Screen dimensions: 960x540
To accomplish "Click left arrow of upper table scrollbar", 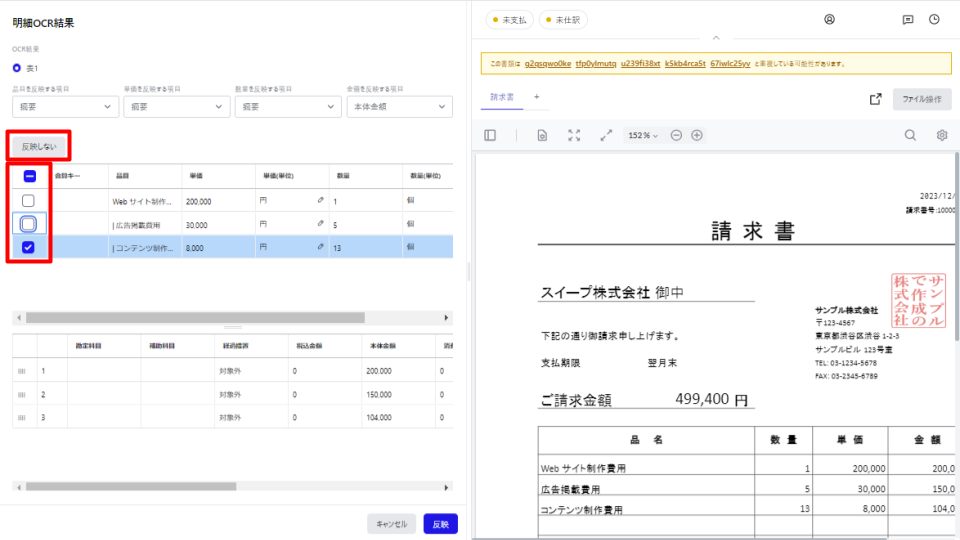I will pos(19,318).
